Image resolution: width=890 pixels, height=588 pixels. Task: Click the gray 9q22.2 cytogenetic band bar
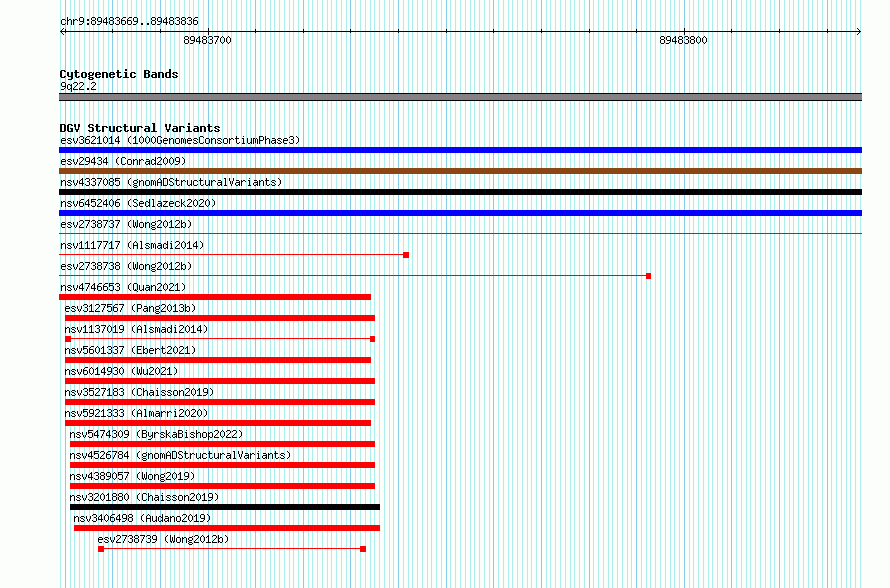[x=460, y=97]
